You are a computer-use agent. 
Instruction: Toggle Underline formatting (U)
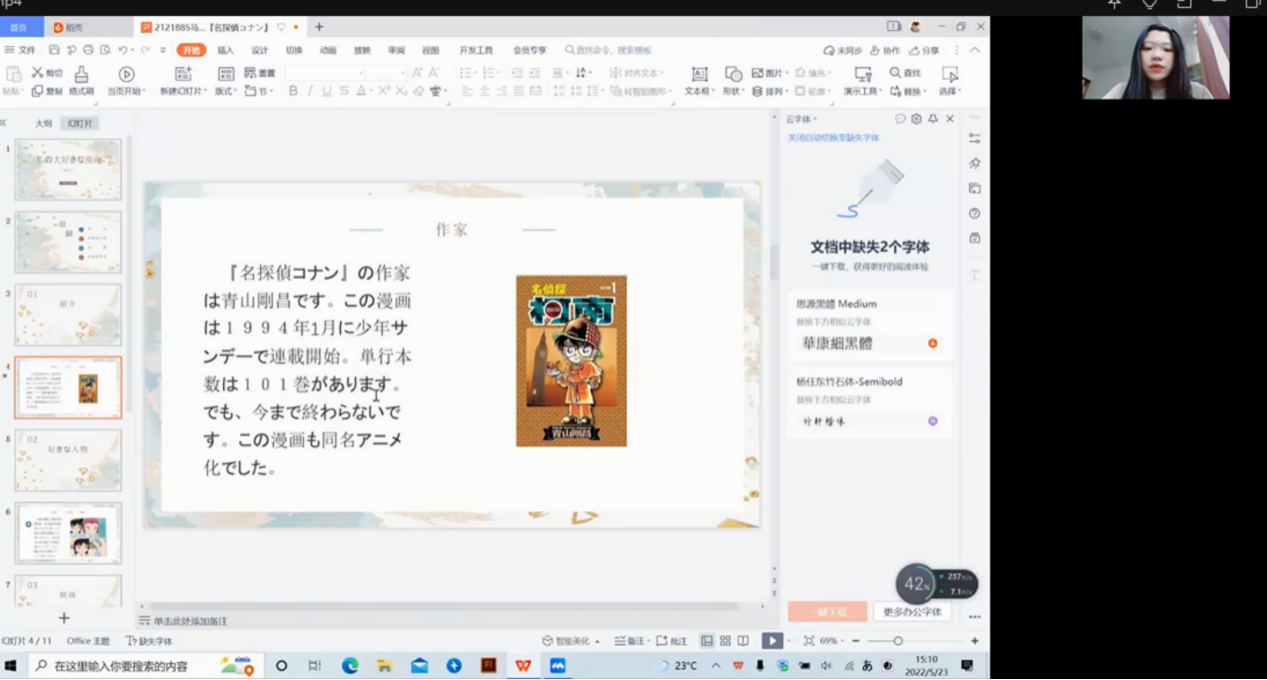pyautogui.click(x=327, y=91)
